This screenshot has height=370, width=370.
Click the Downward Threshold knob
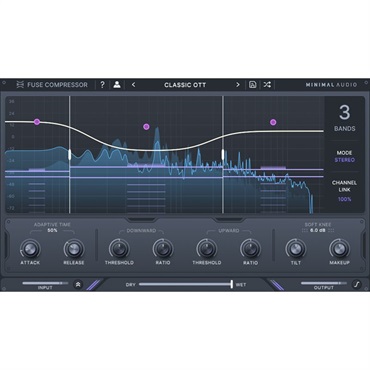[x=119, y=249]
